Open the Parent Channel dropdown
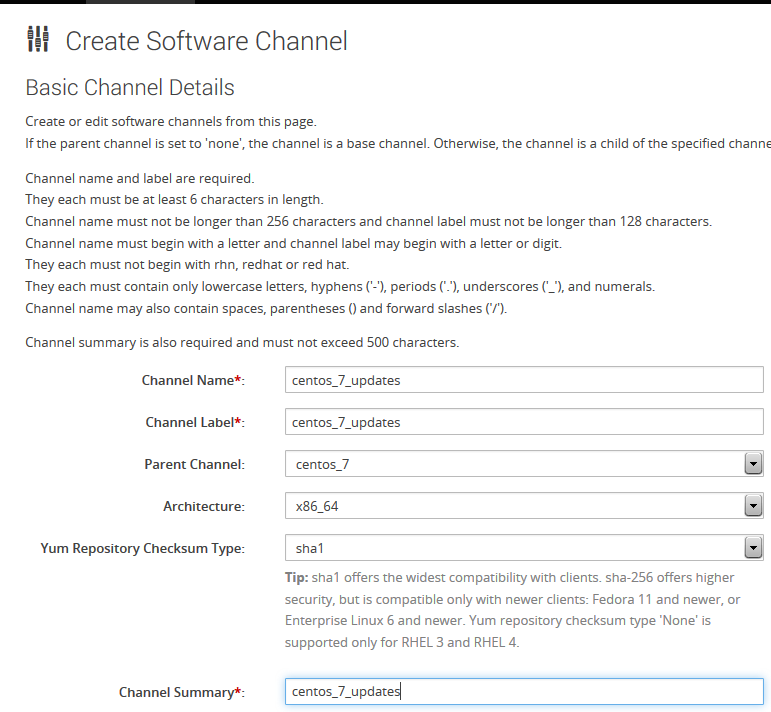The width and height of the screenshot is (771, 712). pyautogui.click(x=524, y=464)
